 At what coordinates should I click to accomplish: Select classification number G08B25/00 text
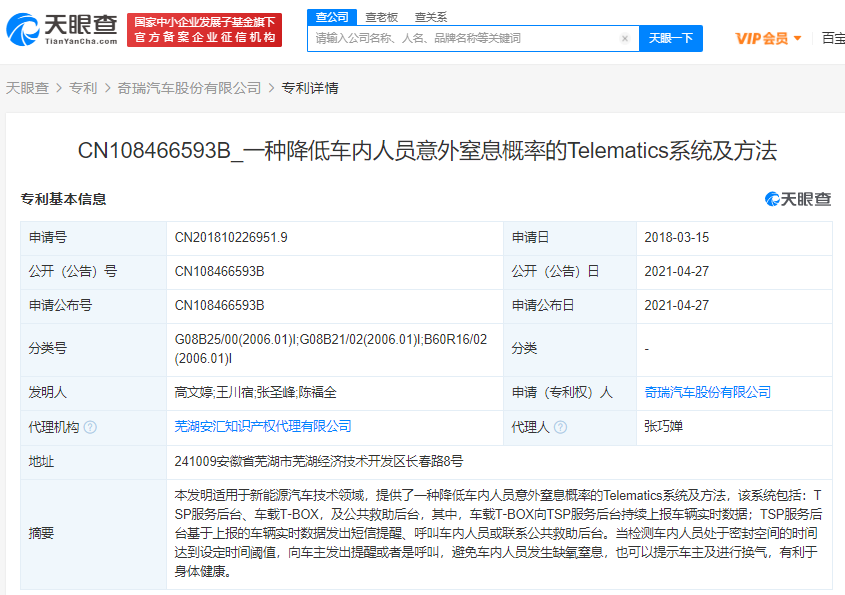pyautogui.click(x=330, y=349)
